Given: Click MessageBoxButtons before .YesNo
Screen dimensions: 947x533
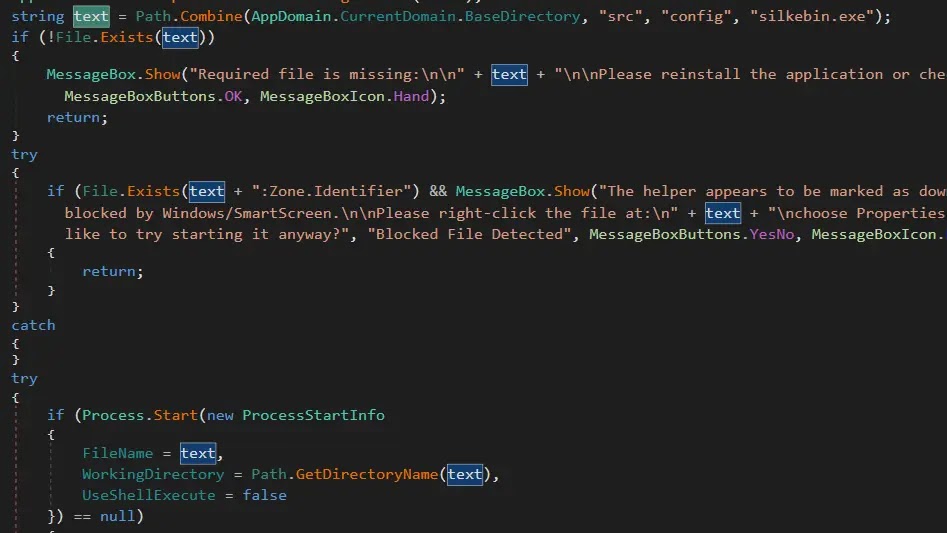Looking at the screenshot, I should pos(665,234).
